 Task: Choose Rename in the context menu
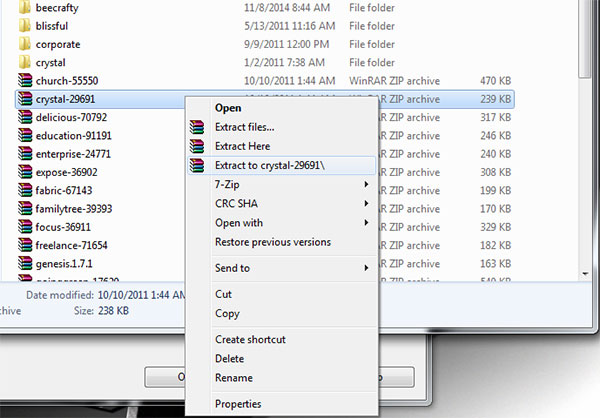coord(282,378)
